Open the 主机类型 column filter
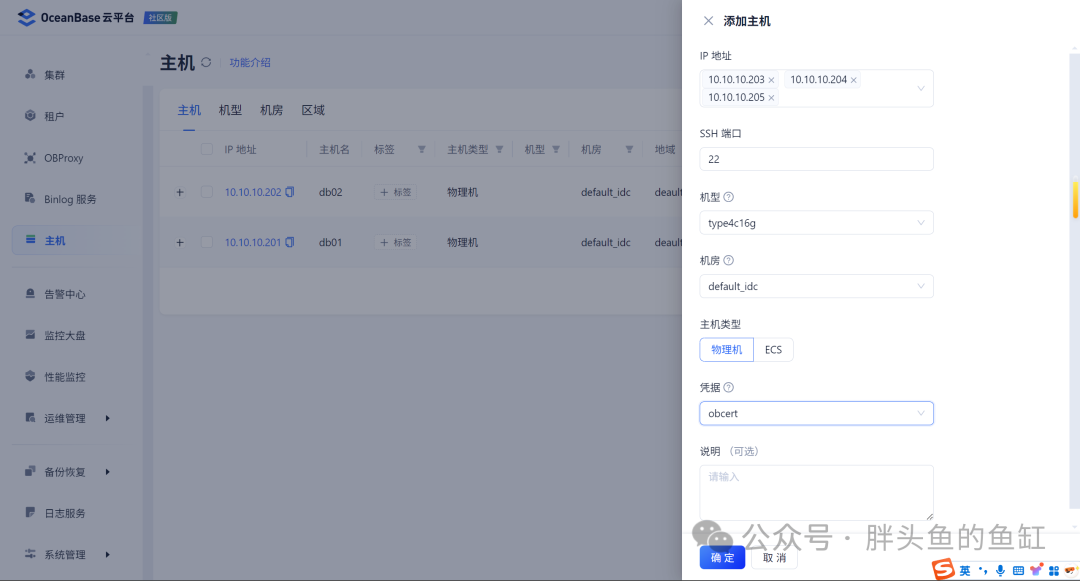Screen dimensions: 1080x581 [x=499, y=149]
